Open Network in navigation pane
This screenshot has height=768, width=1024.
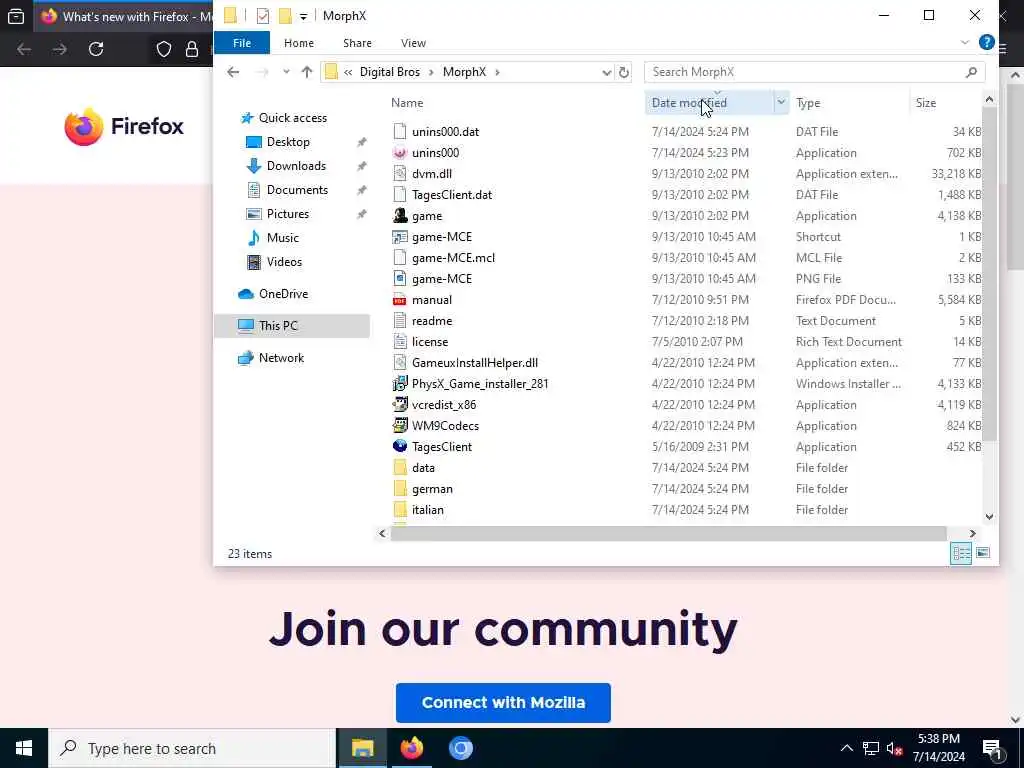(281, 358)
